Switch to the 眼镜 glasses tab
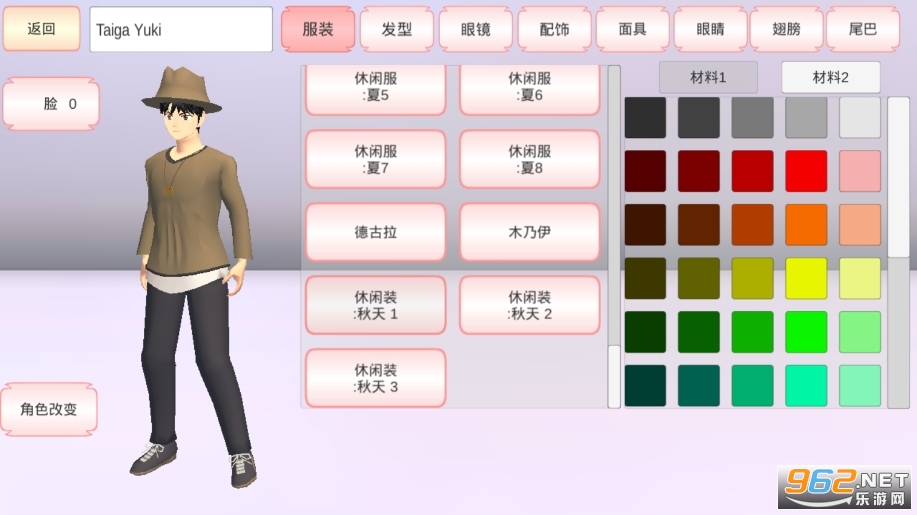Image resolution: width=917 pixels, height=515 pixels. pyautogui.click(x=476, y=30)
